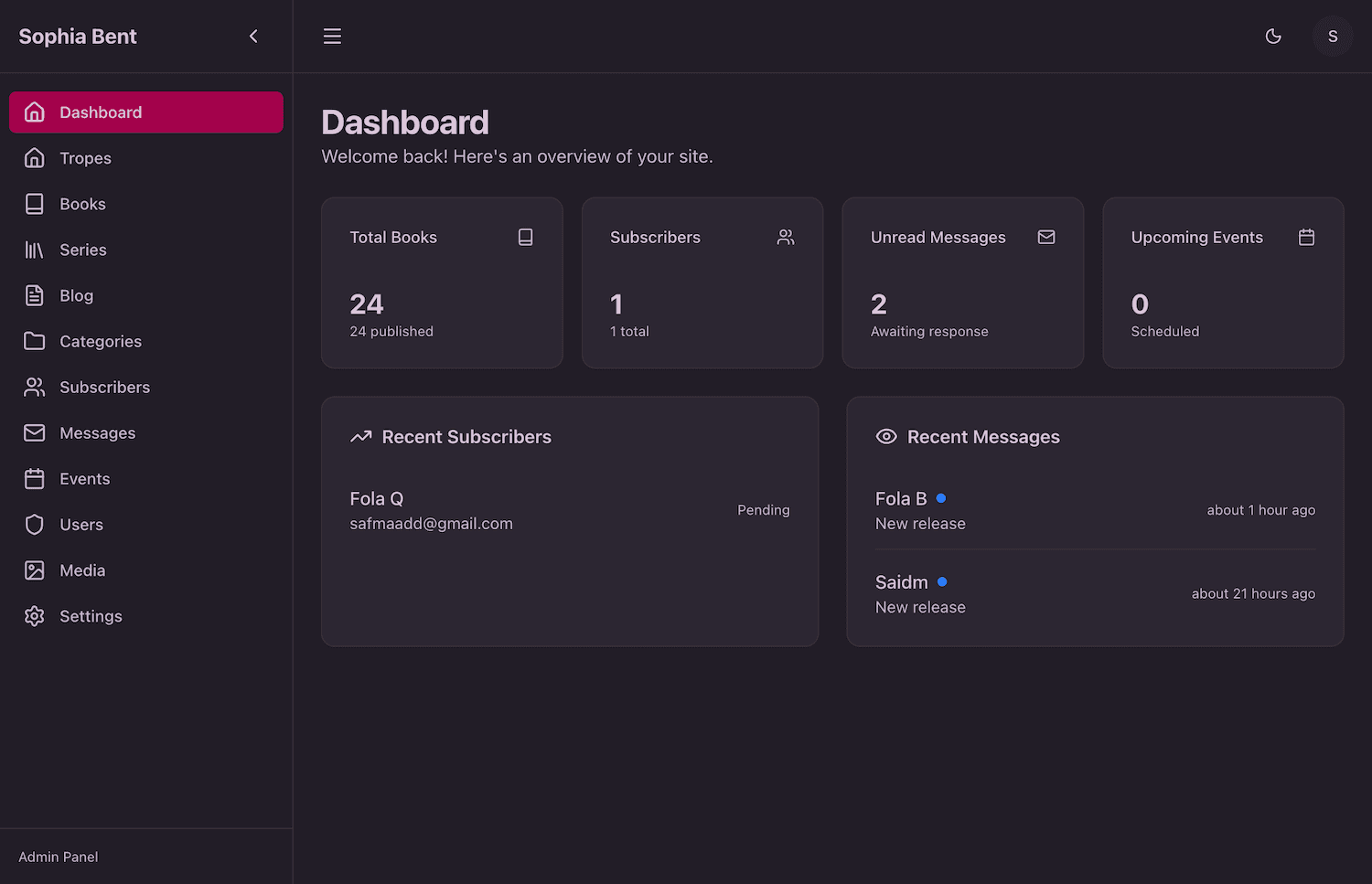Open the Tropes menu item

85,158
